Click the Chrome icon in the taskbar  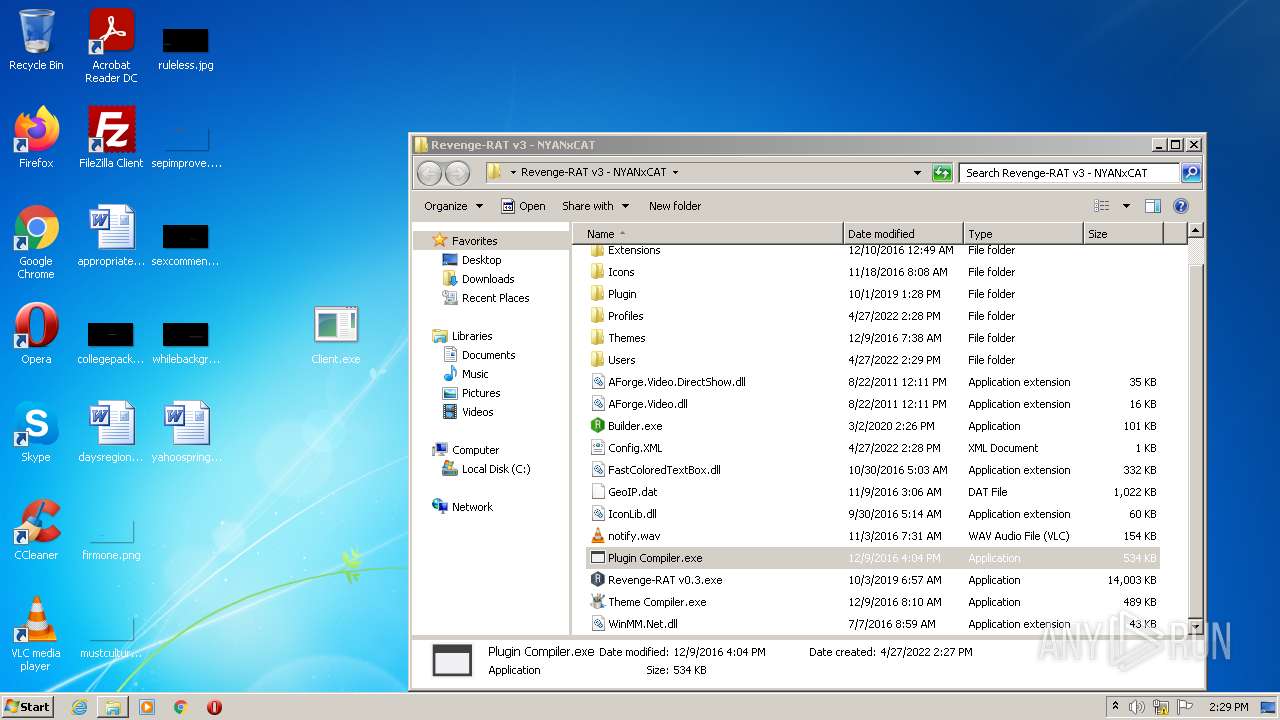click(181, 707)
